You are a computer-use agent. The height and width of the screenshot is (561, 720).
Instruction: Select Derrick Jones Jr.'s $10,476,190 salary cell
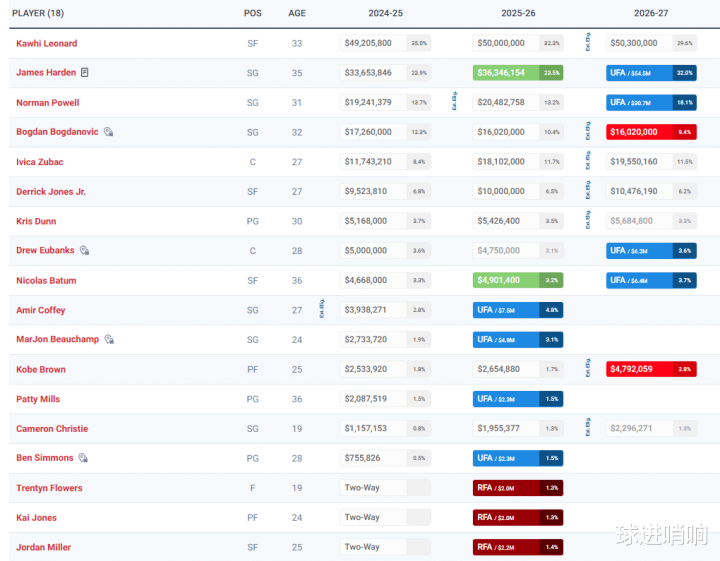click(x=651, y=191)
